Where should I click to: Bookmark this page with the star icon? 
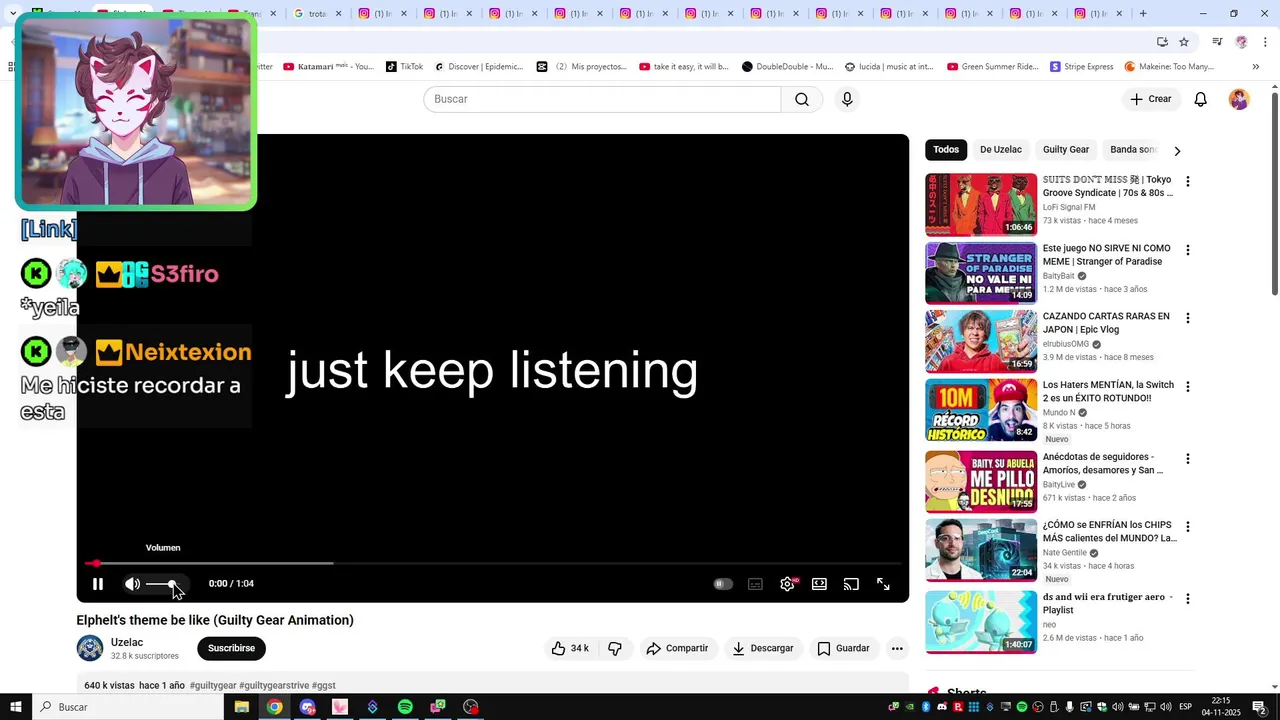point(1184,42)
